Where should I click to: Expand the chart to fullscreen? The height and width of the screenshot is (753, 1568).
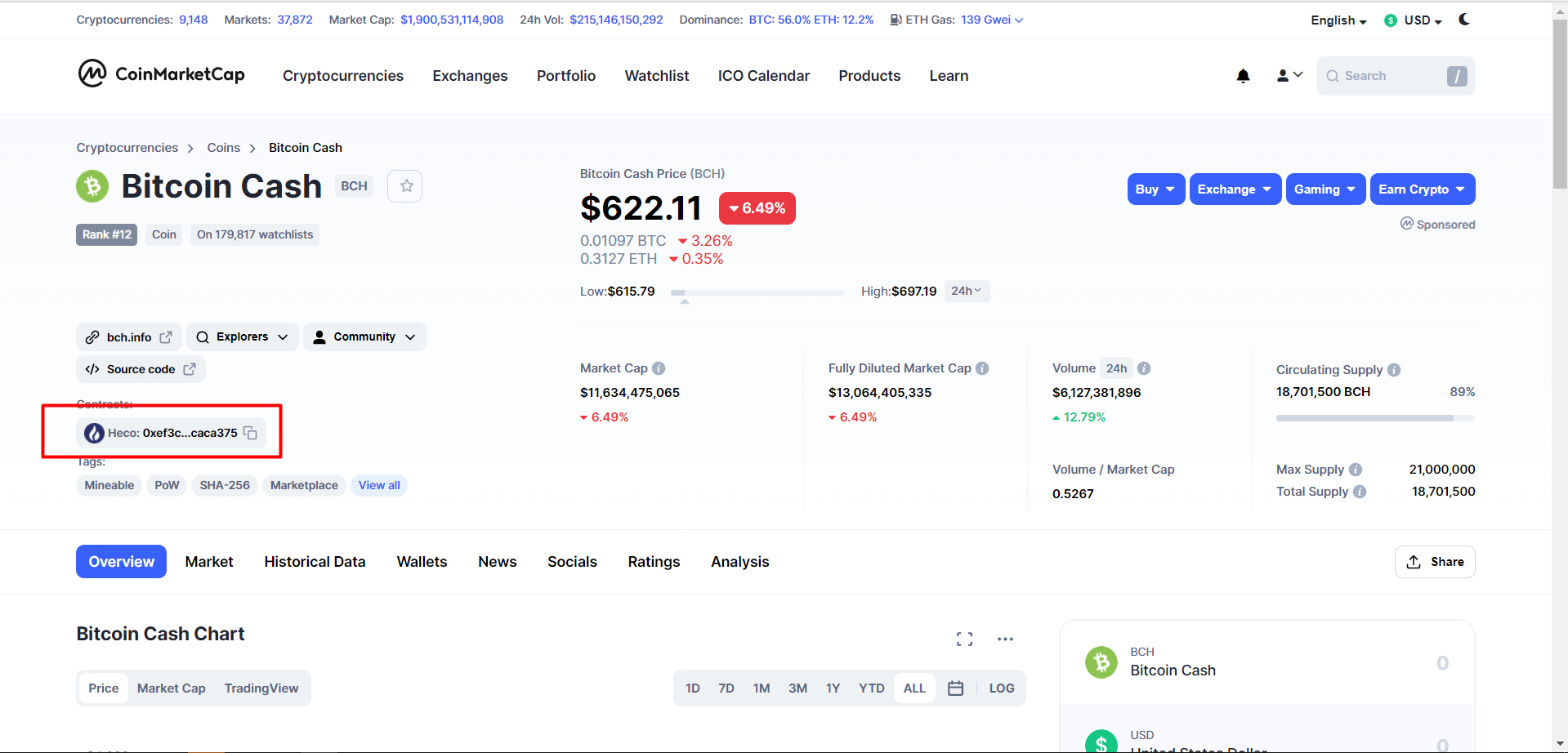[964, 639]
